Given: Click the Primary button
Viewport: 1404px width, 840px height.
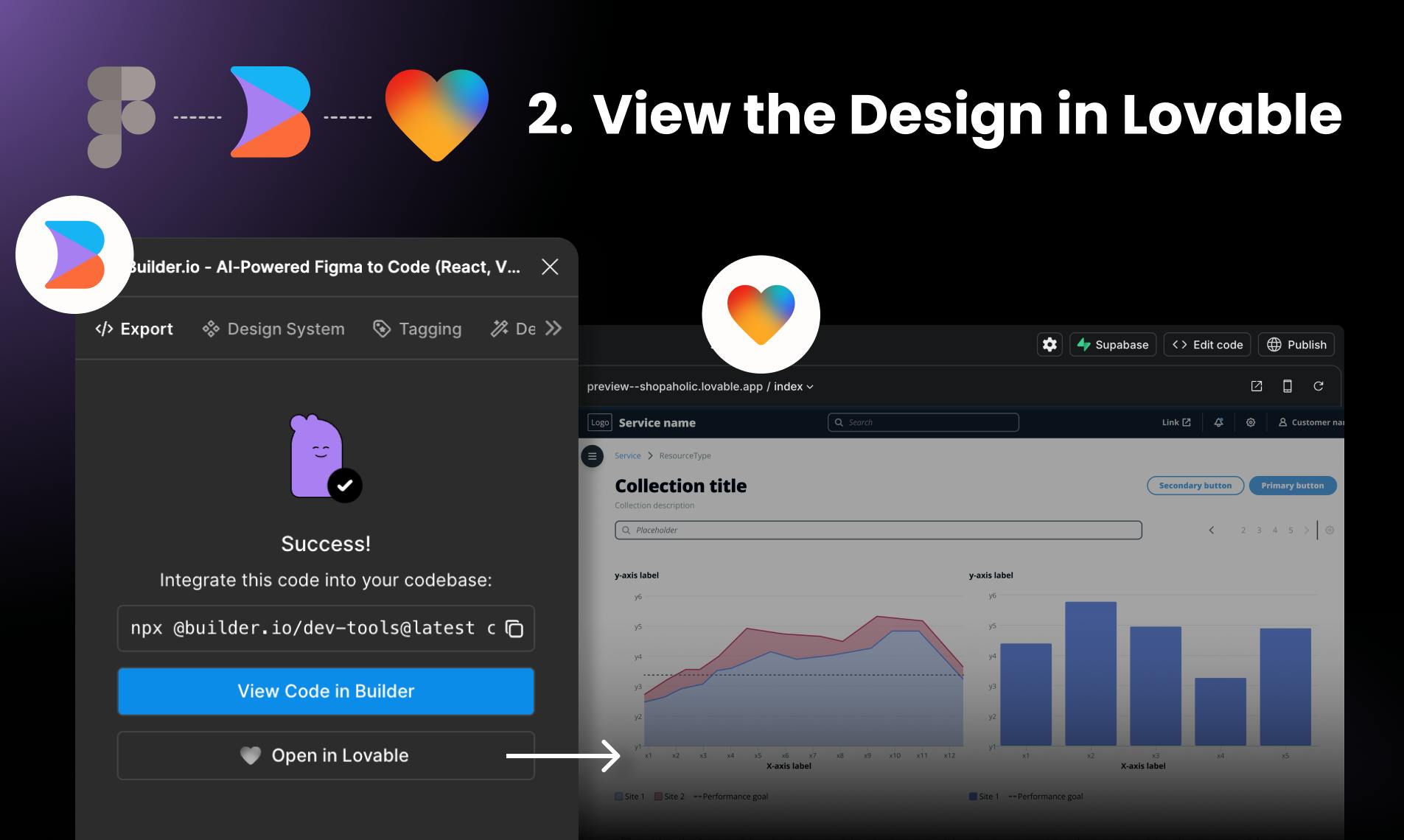Looking at the screenshot, I should click(1293, 486).
